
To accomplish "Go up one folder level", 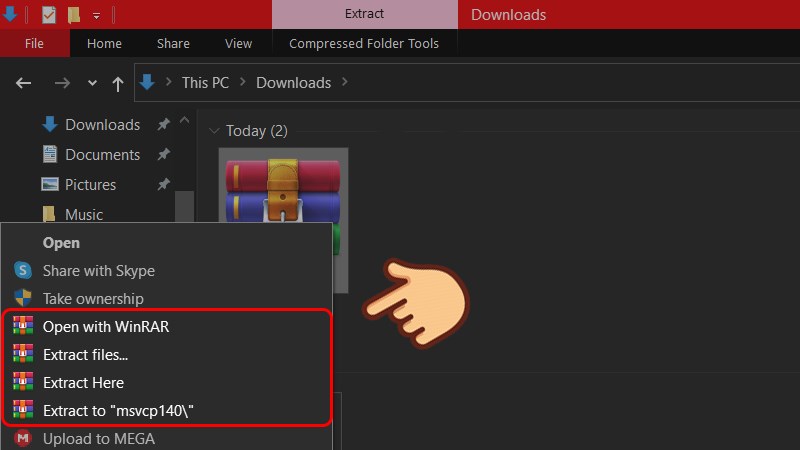I will click(x=117, y=84).
